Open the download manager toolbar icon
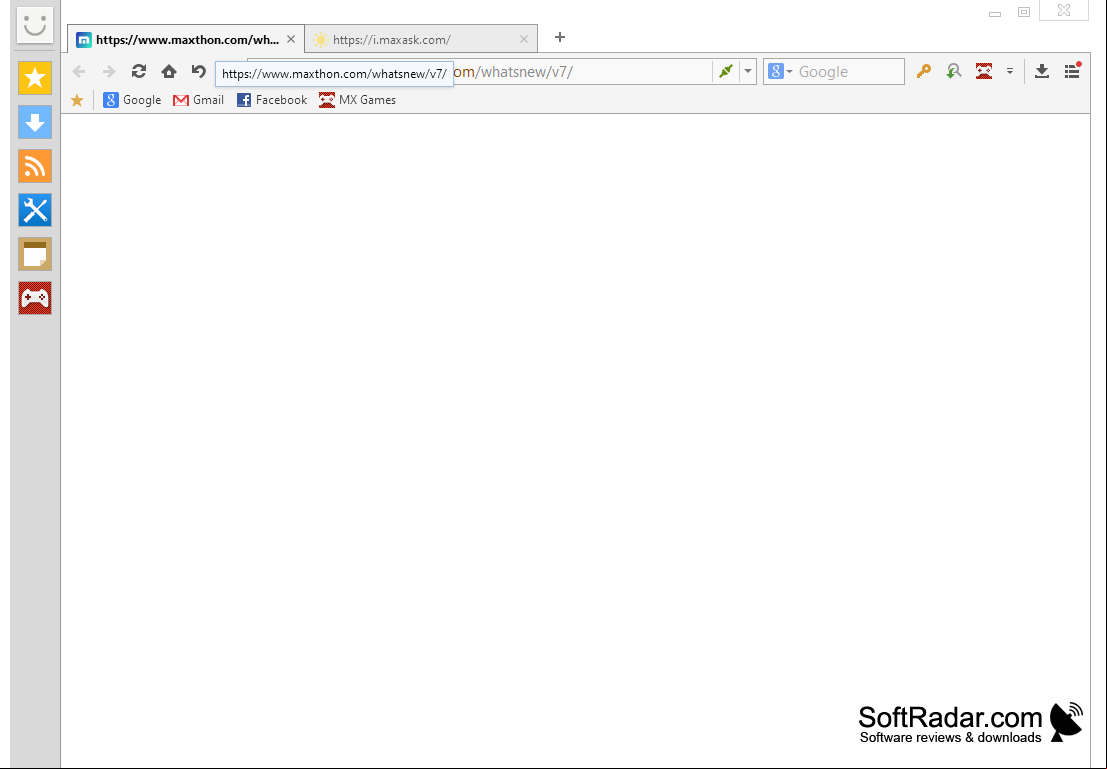Viewport: 1107px width, 769px height. (1042, 71)
